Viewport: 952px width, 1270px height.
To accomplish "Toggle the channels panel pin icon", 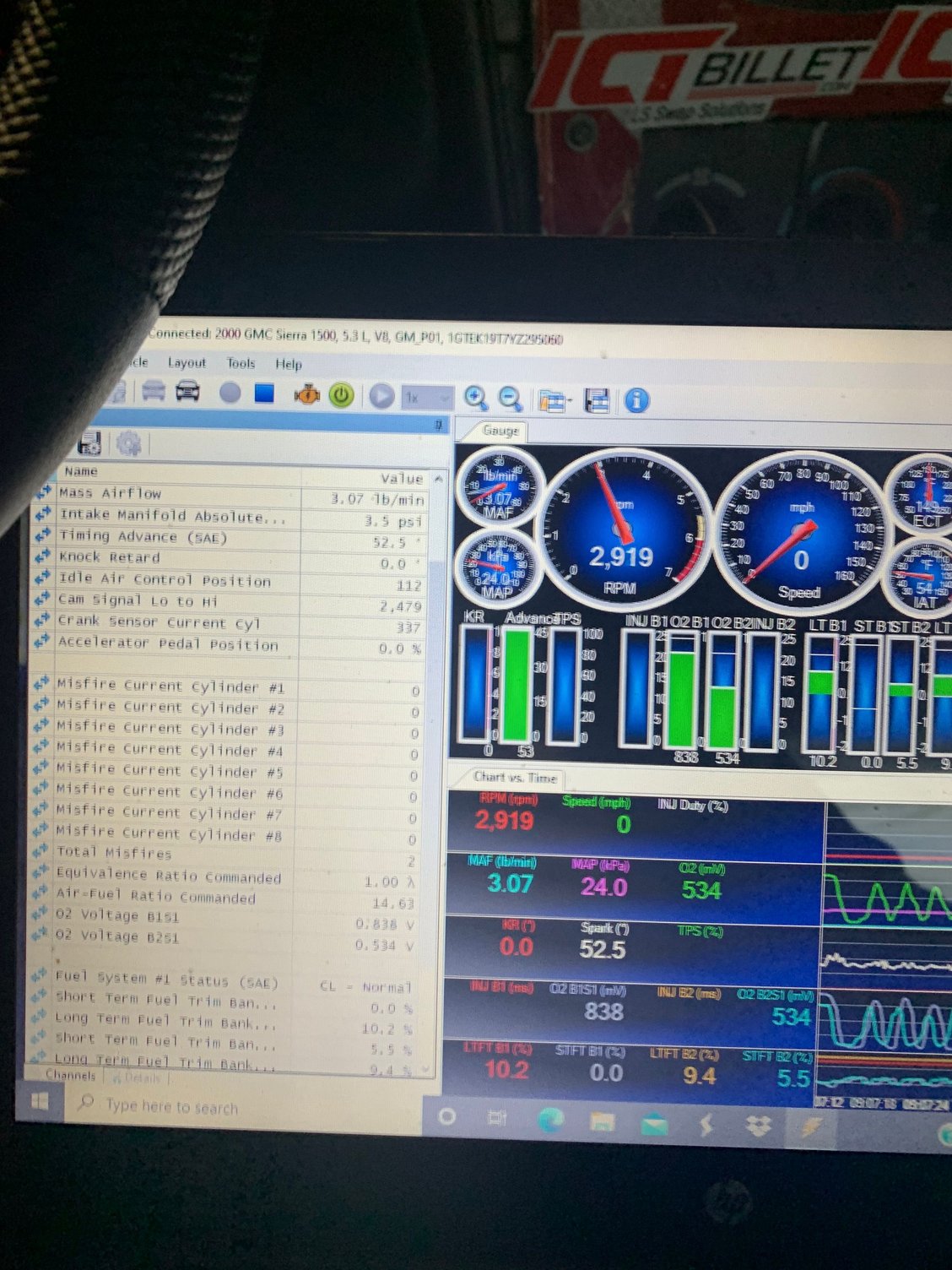I will tap(438, 426).
